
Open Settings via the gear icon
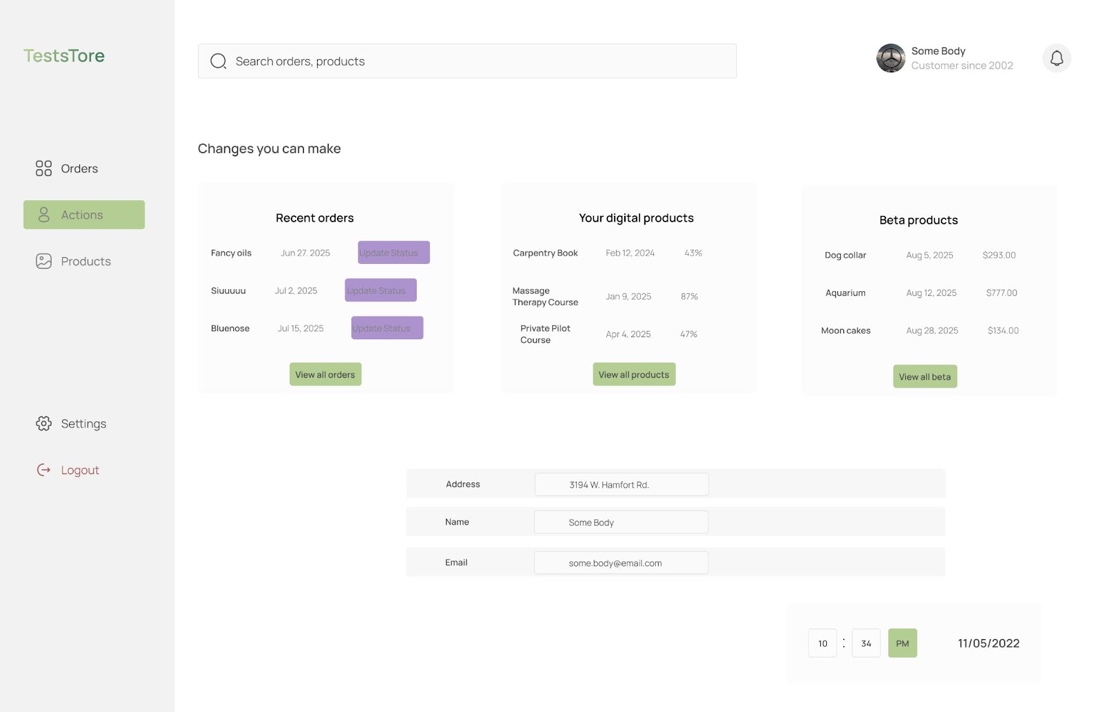[43, 423]
